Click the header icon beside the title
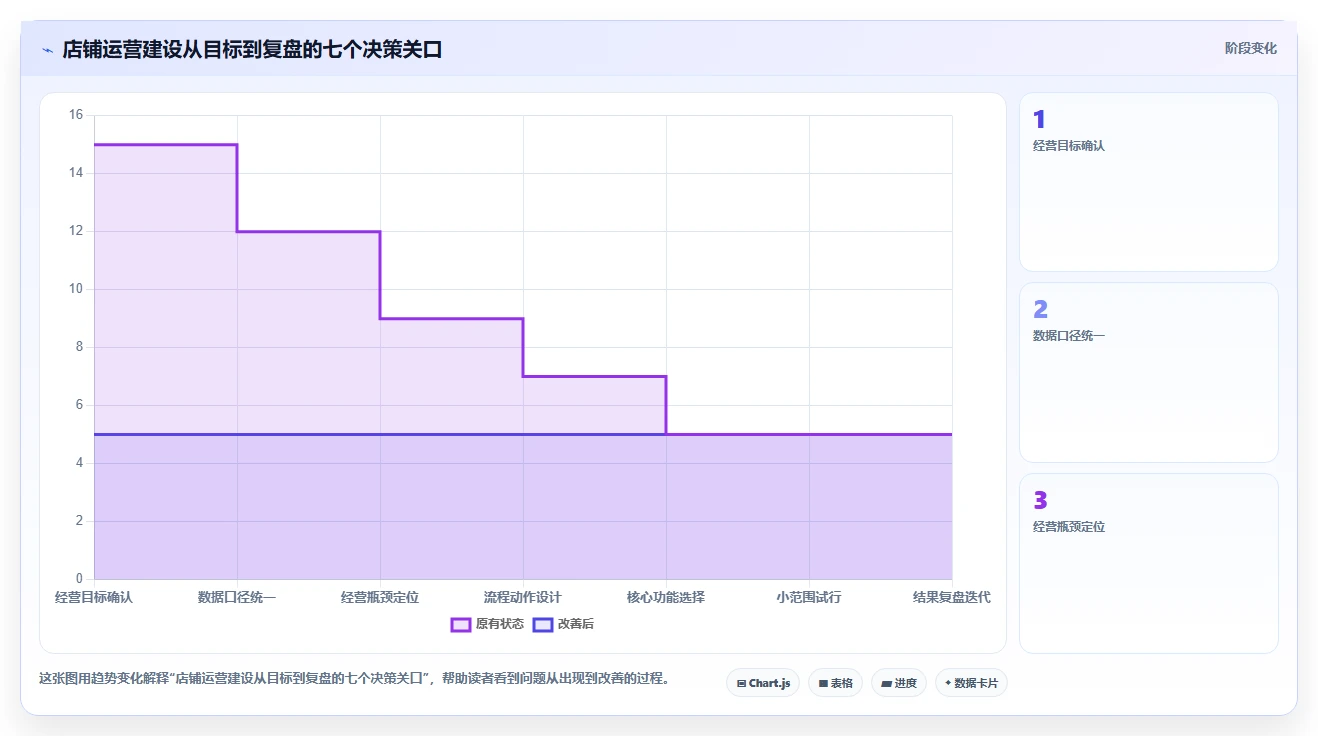1318x736 pixels. (x=47, y=49)
